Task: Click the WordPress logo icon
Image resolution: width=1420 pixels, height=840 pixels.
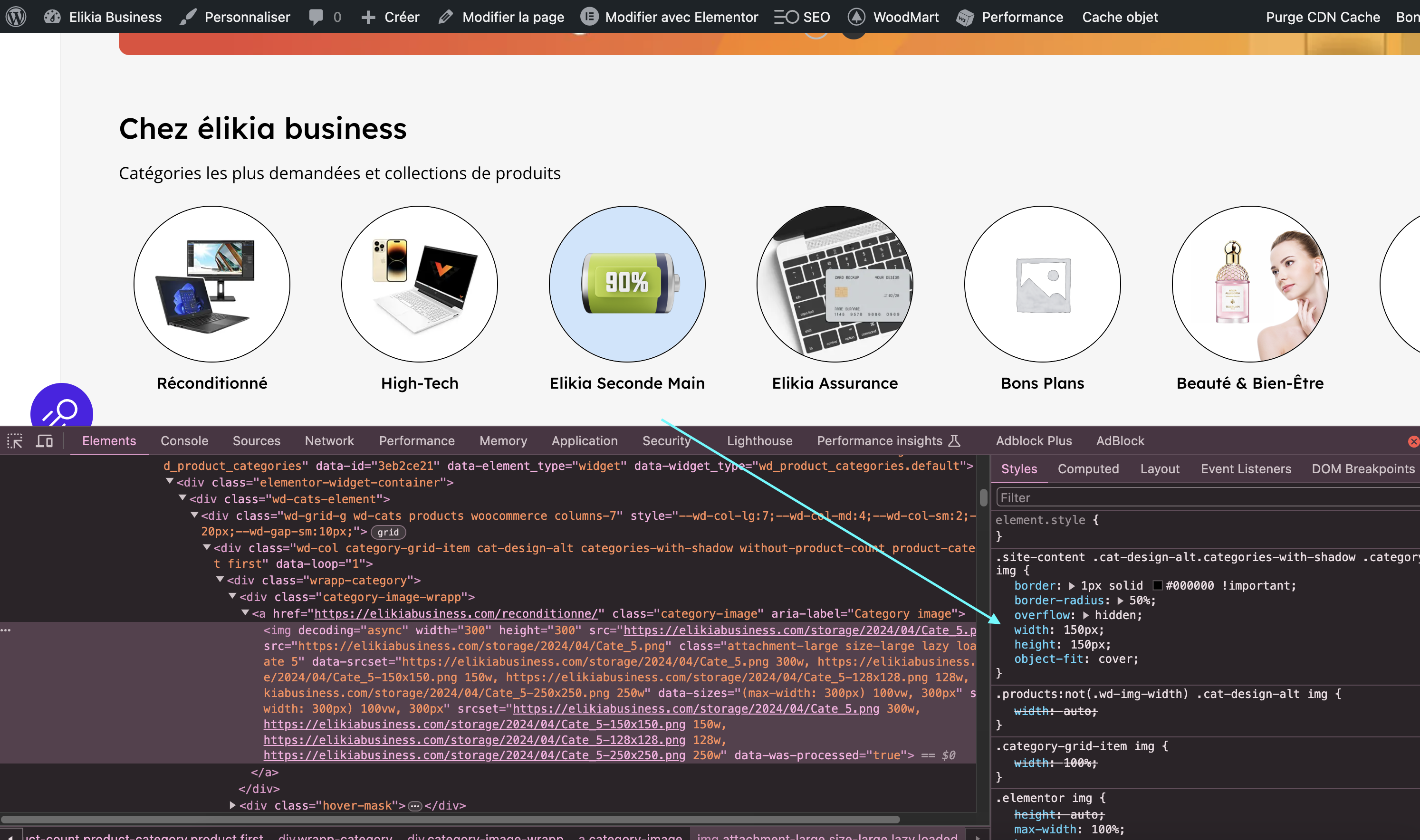Action: pyautogui.click(x=16, y=17)
